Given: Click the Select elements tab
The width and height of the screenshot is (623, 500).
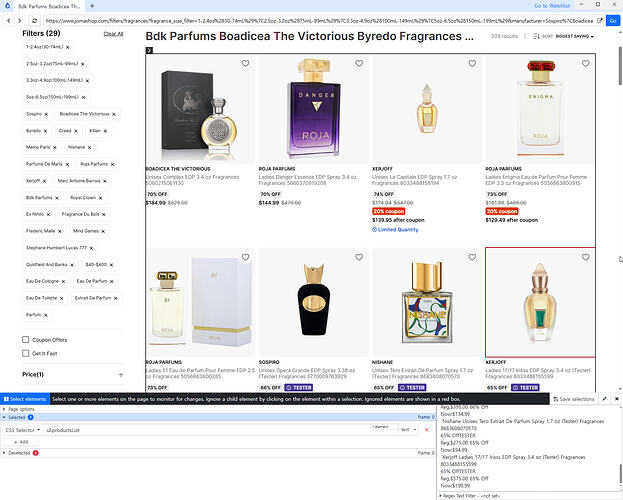Looking at the screenshot, I should [25, 399].
